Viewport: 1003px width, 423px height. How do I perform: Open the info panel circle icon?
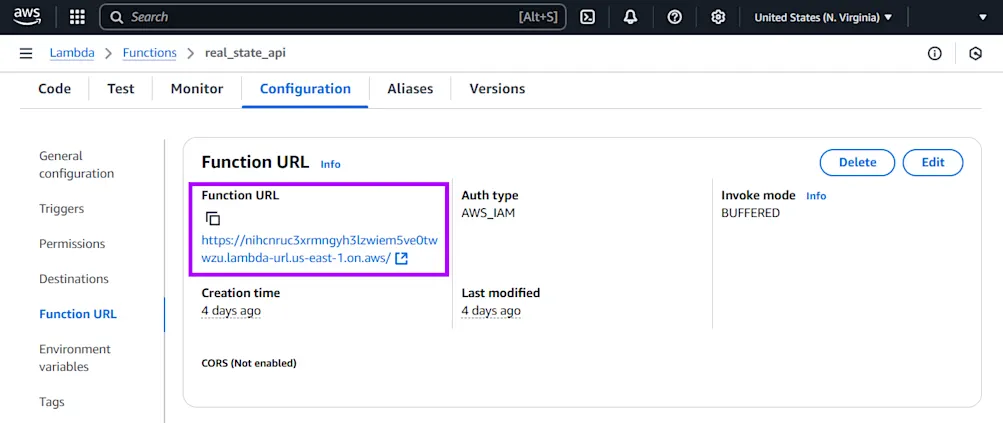935,54
